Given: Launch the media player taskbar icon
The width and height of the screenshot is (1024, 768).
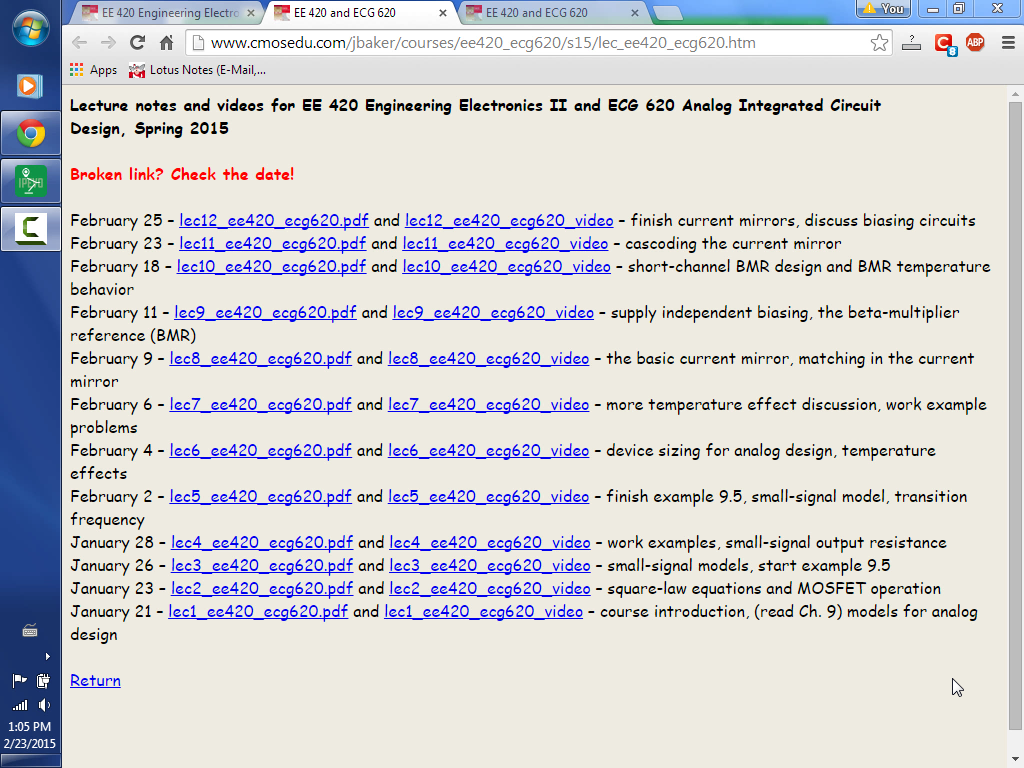Looking at the screenshot, I should (30, 86).
